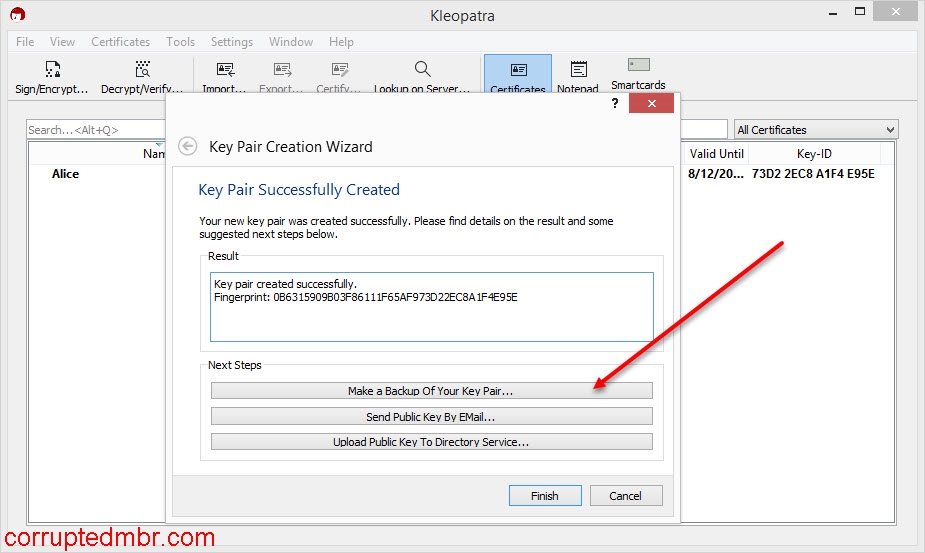Click Make a Backup Of Your Key Pair
This screenshot has width=925, height=553.
(431, 391)
